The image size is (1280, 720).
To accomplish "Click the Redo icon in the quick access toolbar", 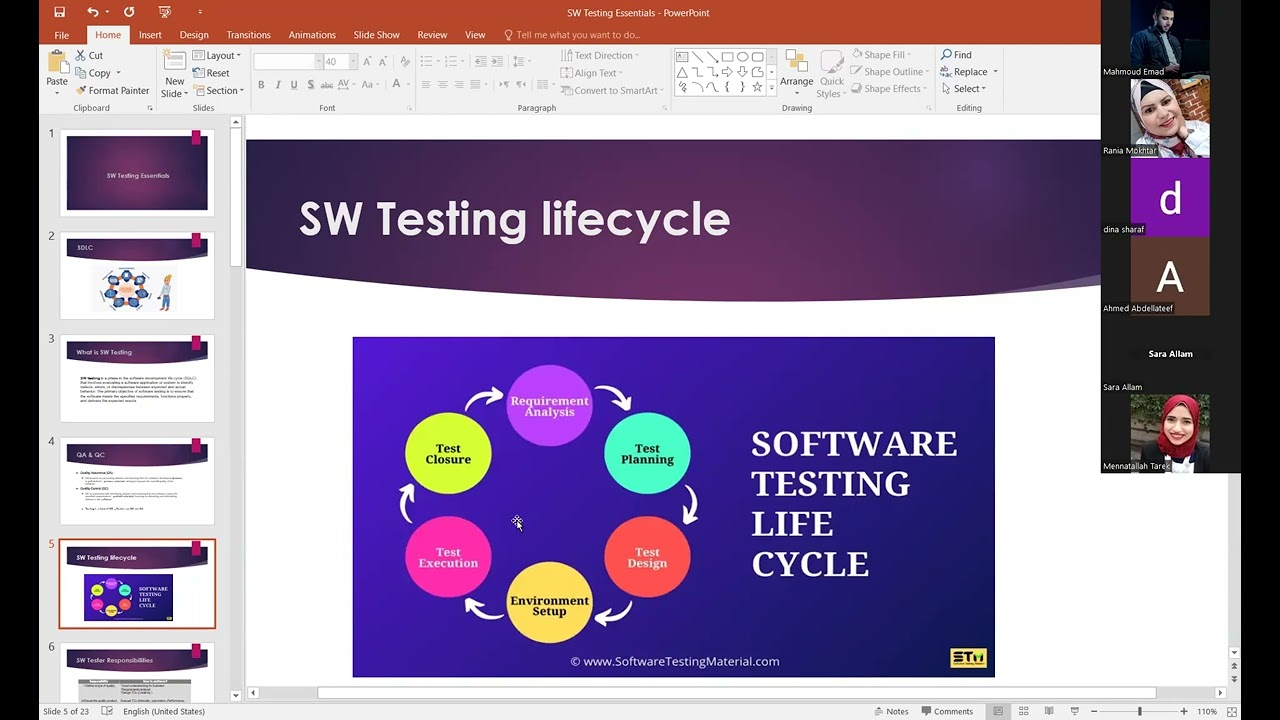I will pos(129,12).
